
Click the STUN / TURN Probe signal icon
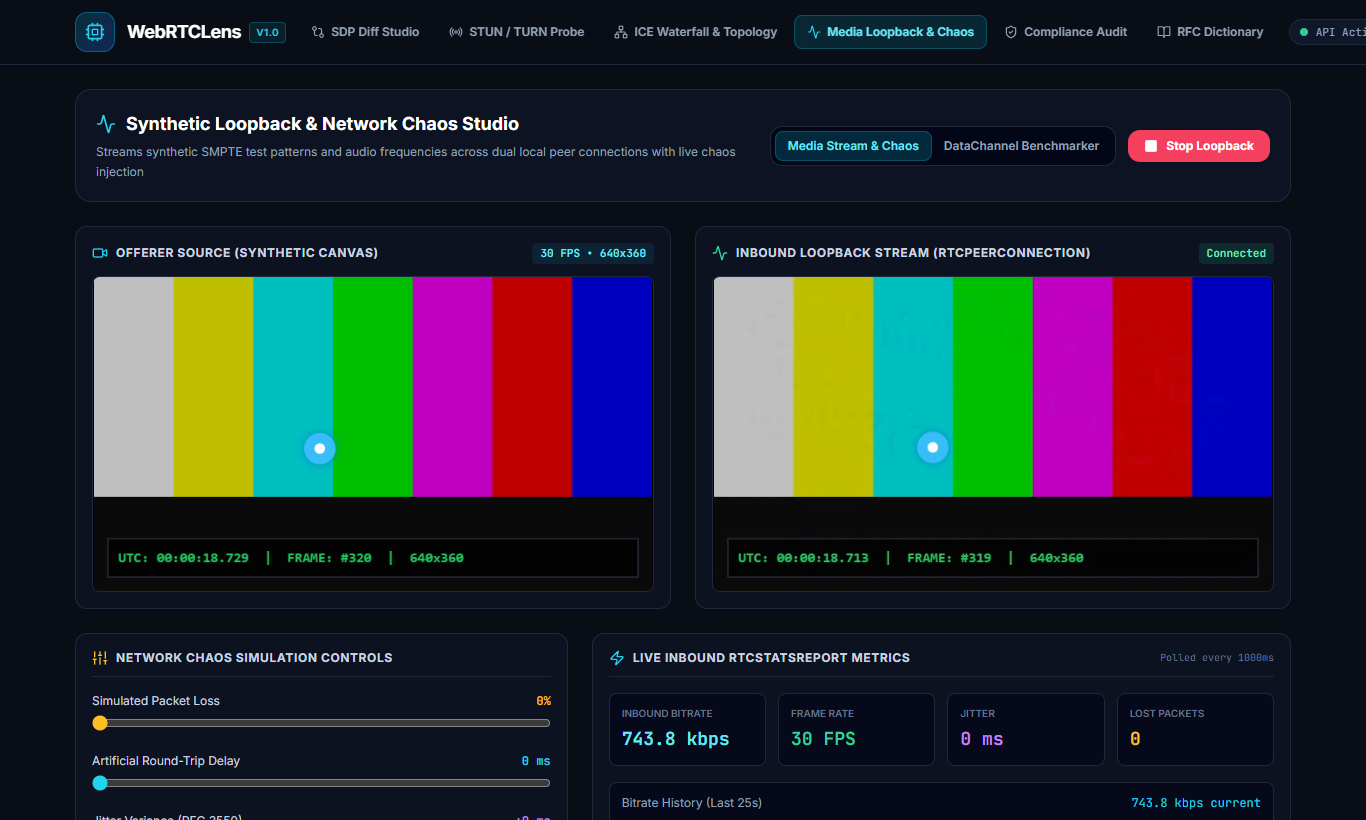coord(456,32)
